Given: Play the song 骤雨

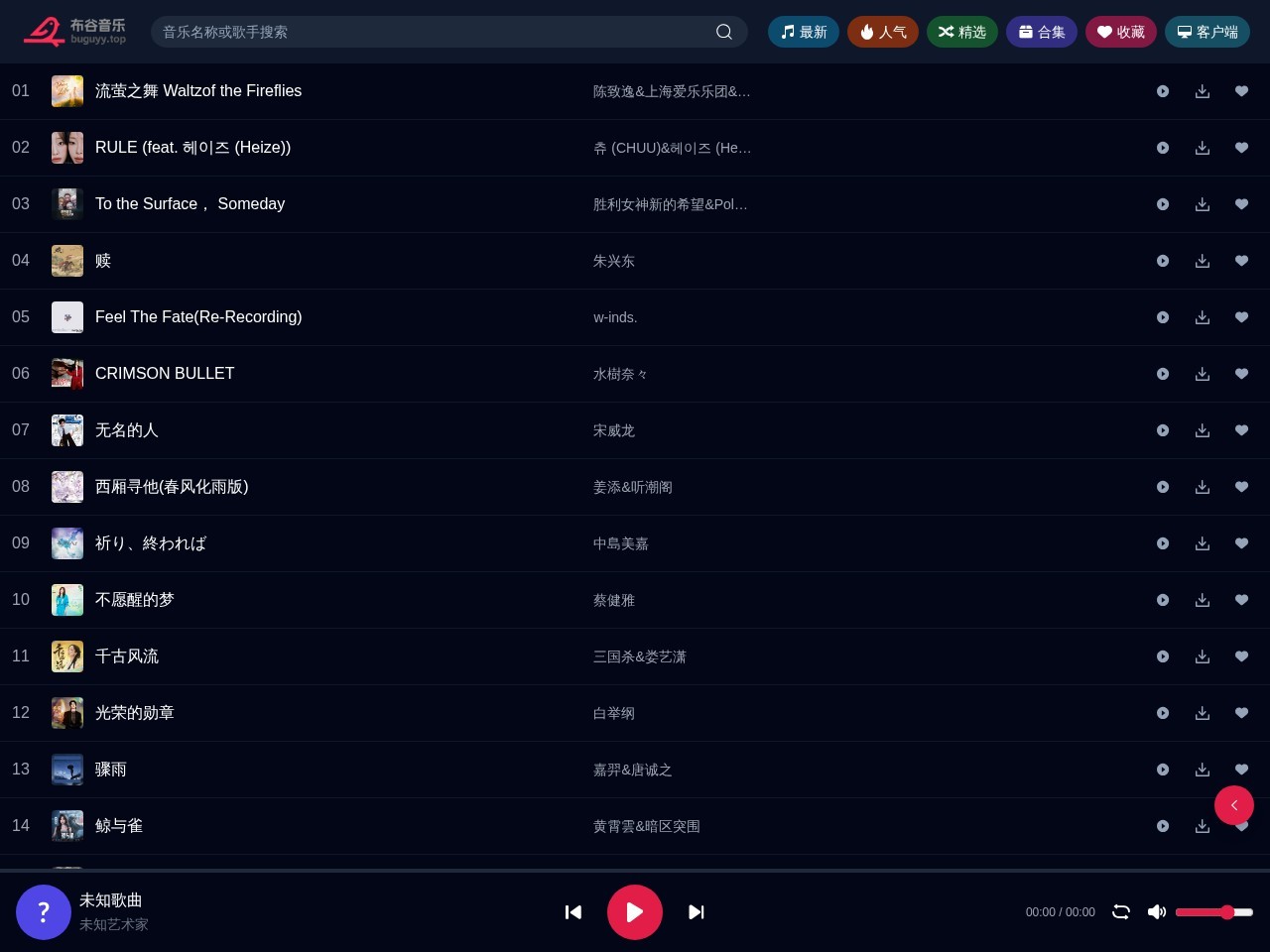Looking at the screenshot, I should [x=1163, y=770].
